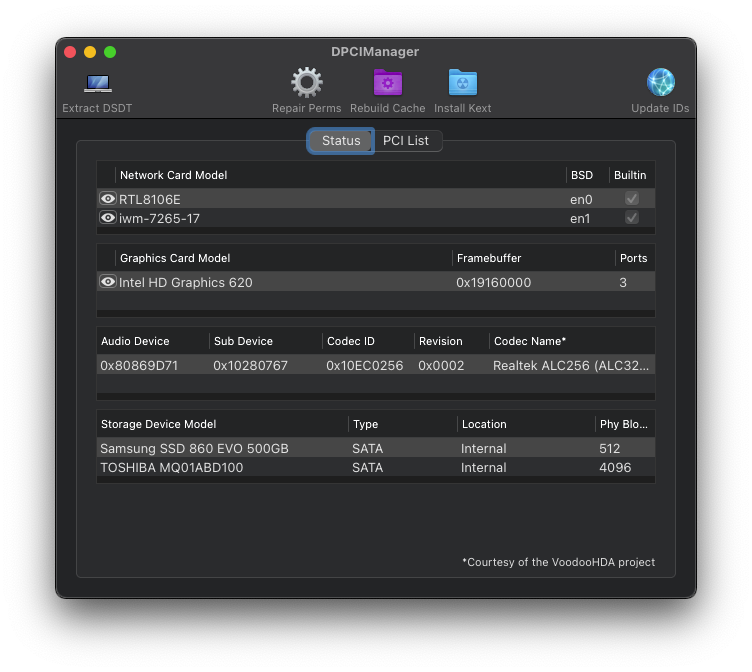Screen dimensions: 752x672
Task: Toggle the Builtin checkbox for iwm-7265-17
Action: (632, 217)
